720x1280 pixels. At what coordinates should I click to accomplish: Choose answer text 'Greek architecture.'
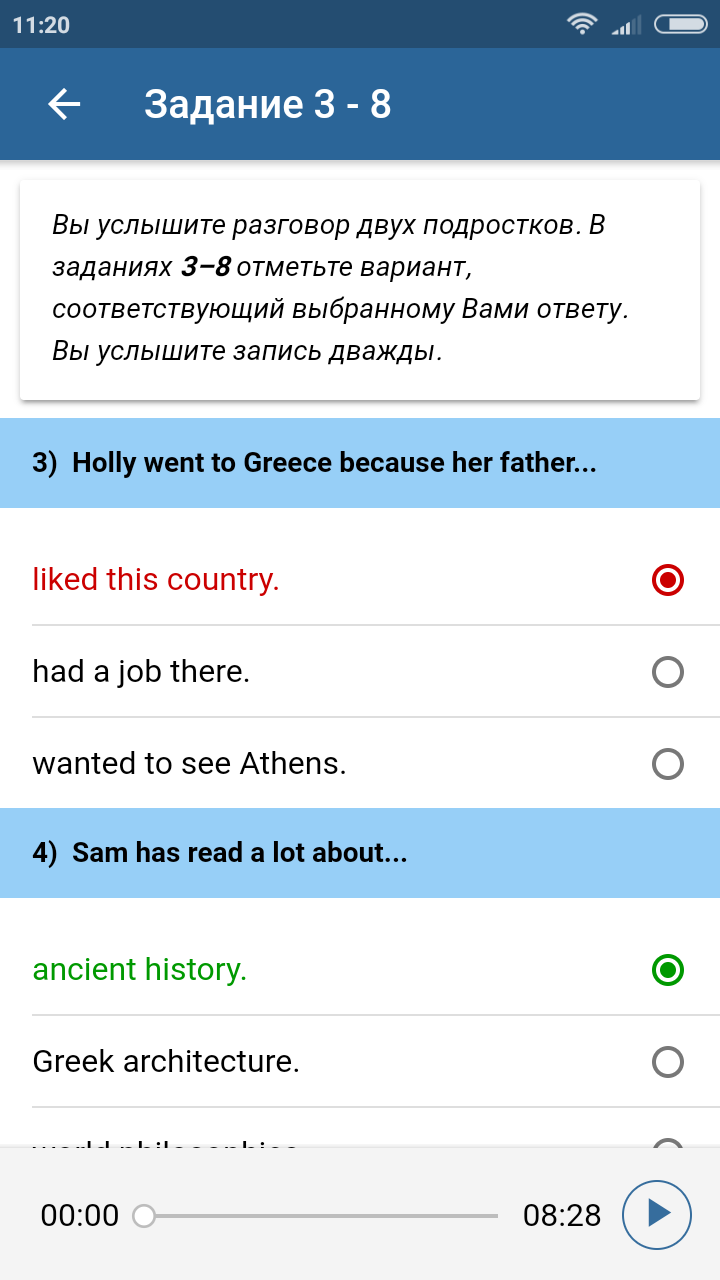[x=166, y=1062]
